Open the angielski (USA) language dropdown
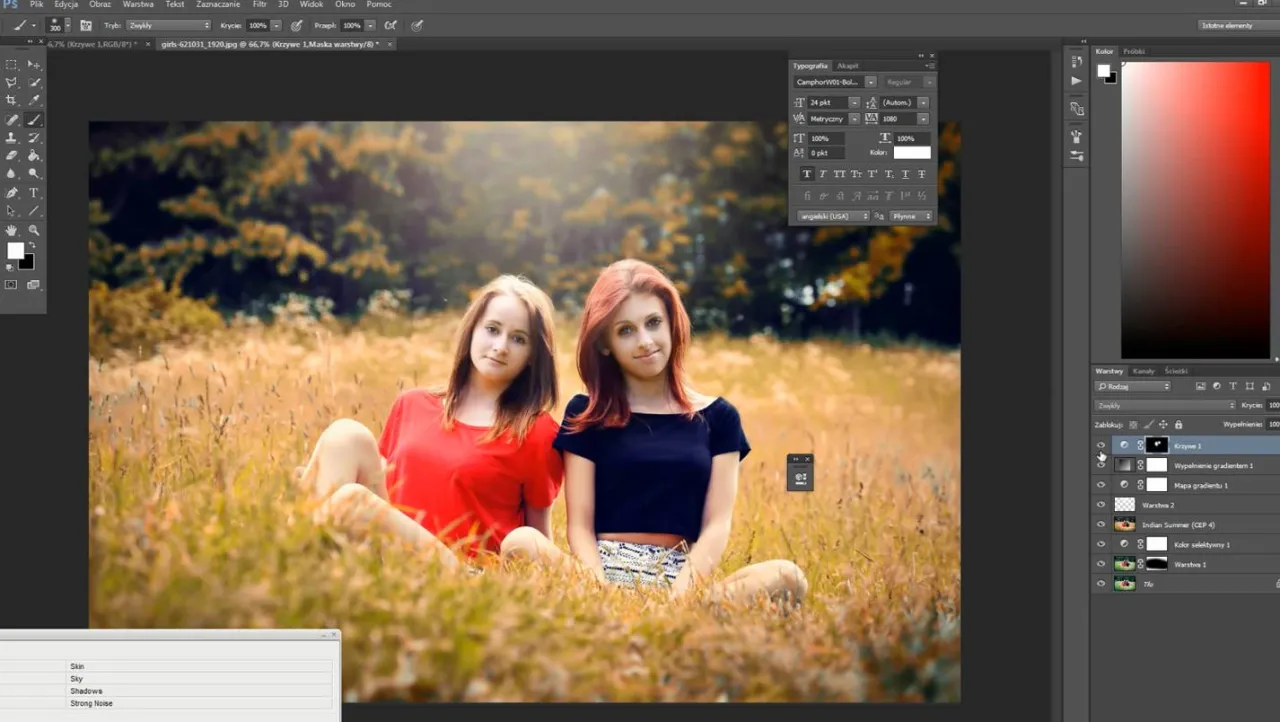The width and height of the screenshot is (1280, 722). click(832, 216)
